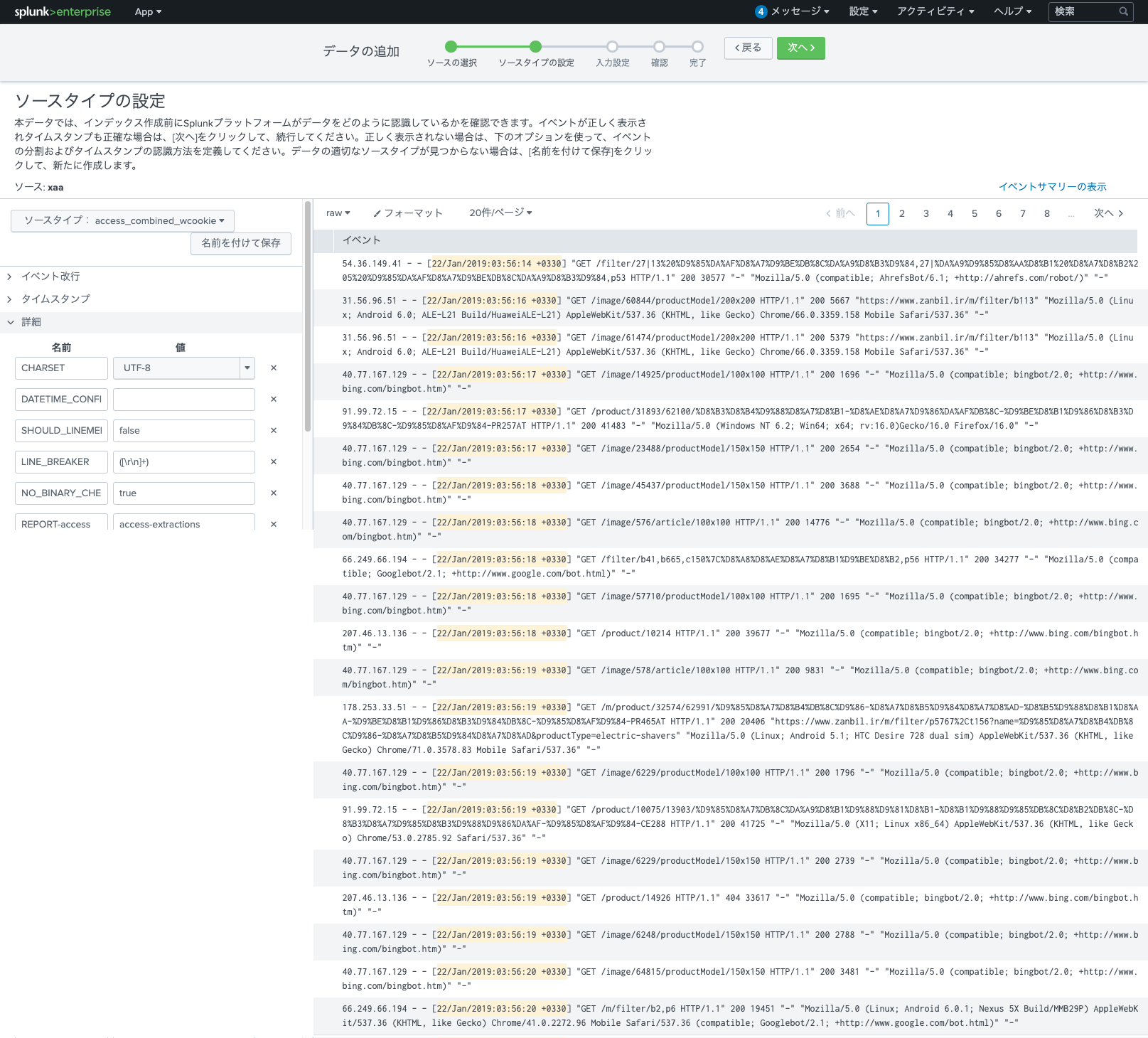Click the 名前 column header
This screenshot has height=1038, width=1148.
coord(61,348)
